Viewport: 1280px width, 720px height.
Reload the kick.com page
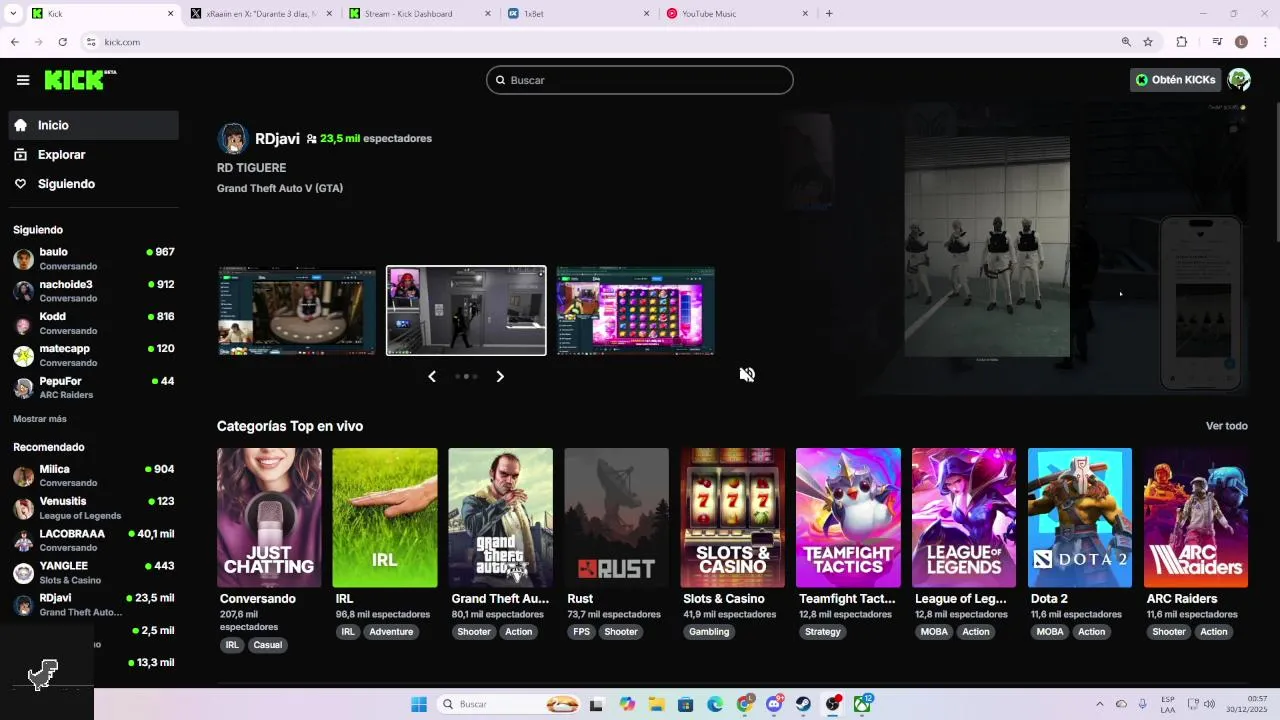(62, 42)
